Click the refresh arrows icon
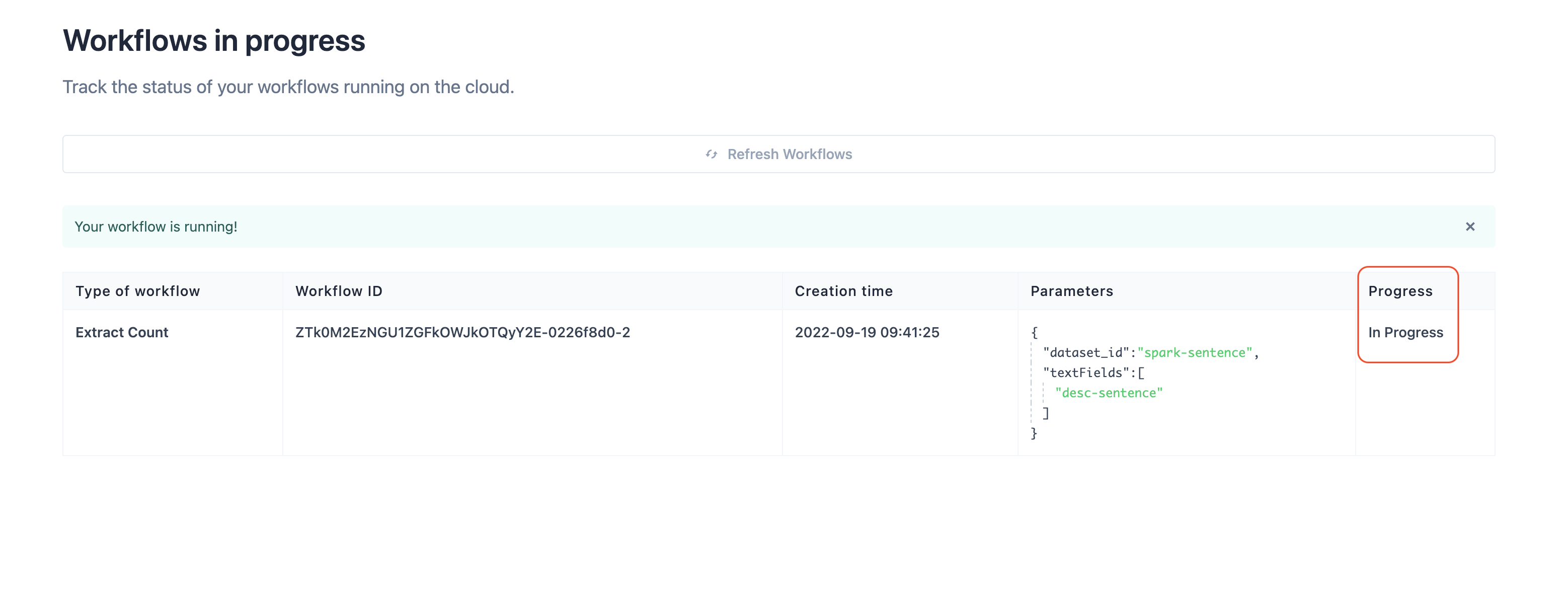Viewport: 1568px width, 593px height. pyautogui.click(x=711, y=155)
